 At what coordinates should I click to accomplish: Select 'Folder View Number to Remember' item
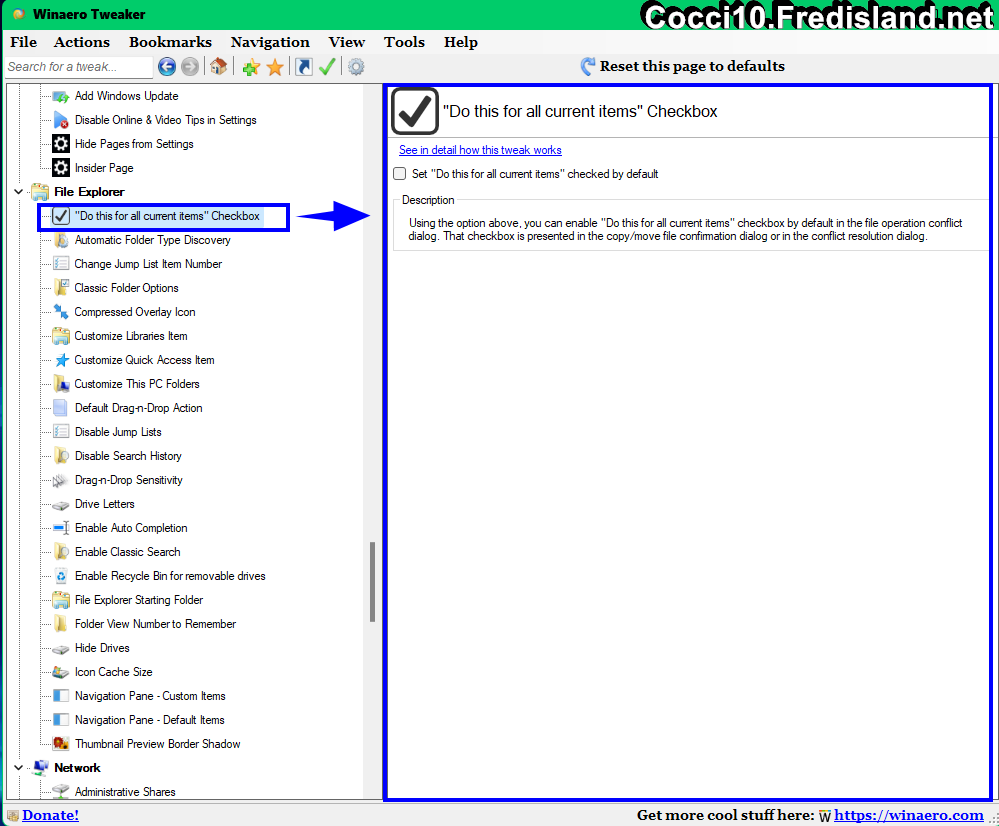click(155, 624)
